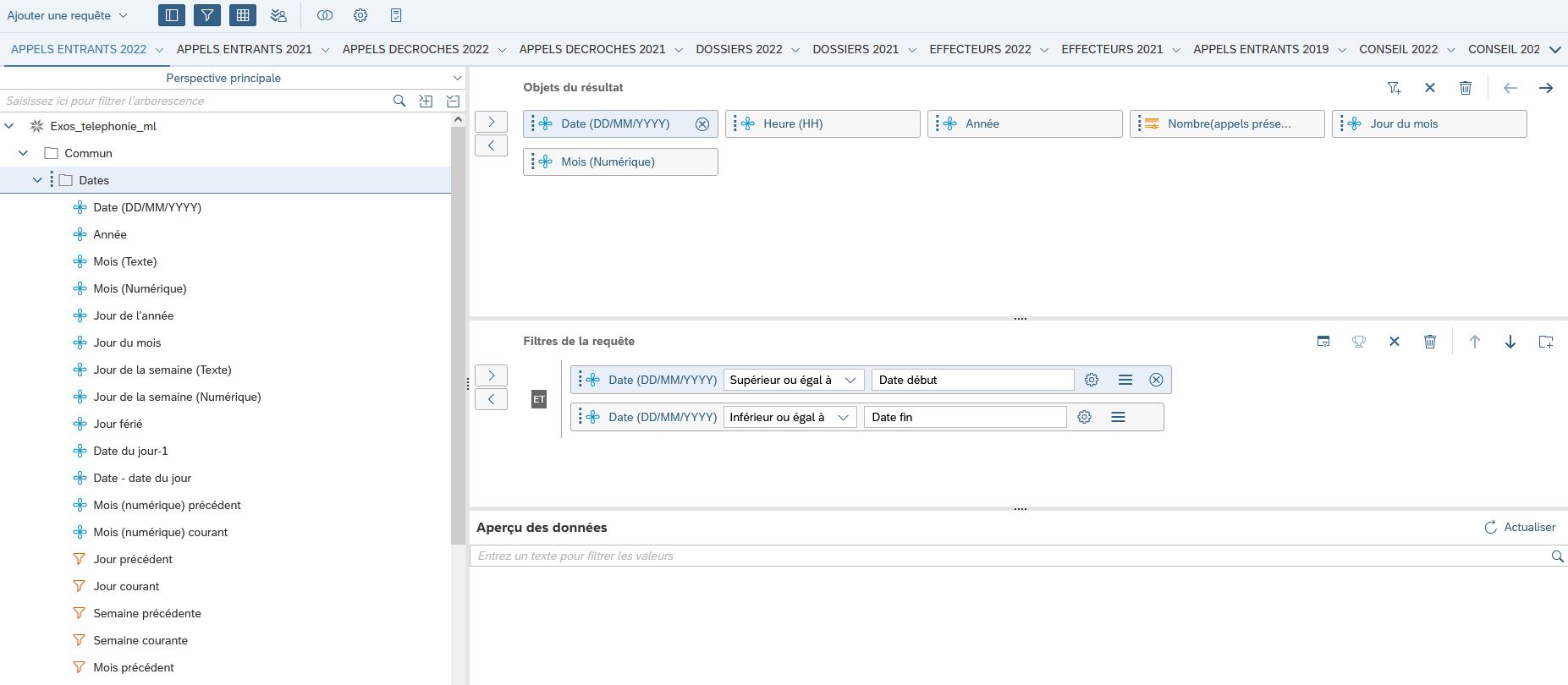The height and width of the screenshot is (685, 1568).
Task: Add object to result with right chevron button
Action: tap(492, 121)
